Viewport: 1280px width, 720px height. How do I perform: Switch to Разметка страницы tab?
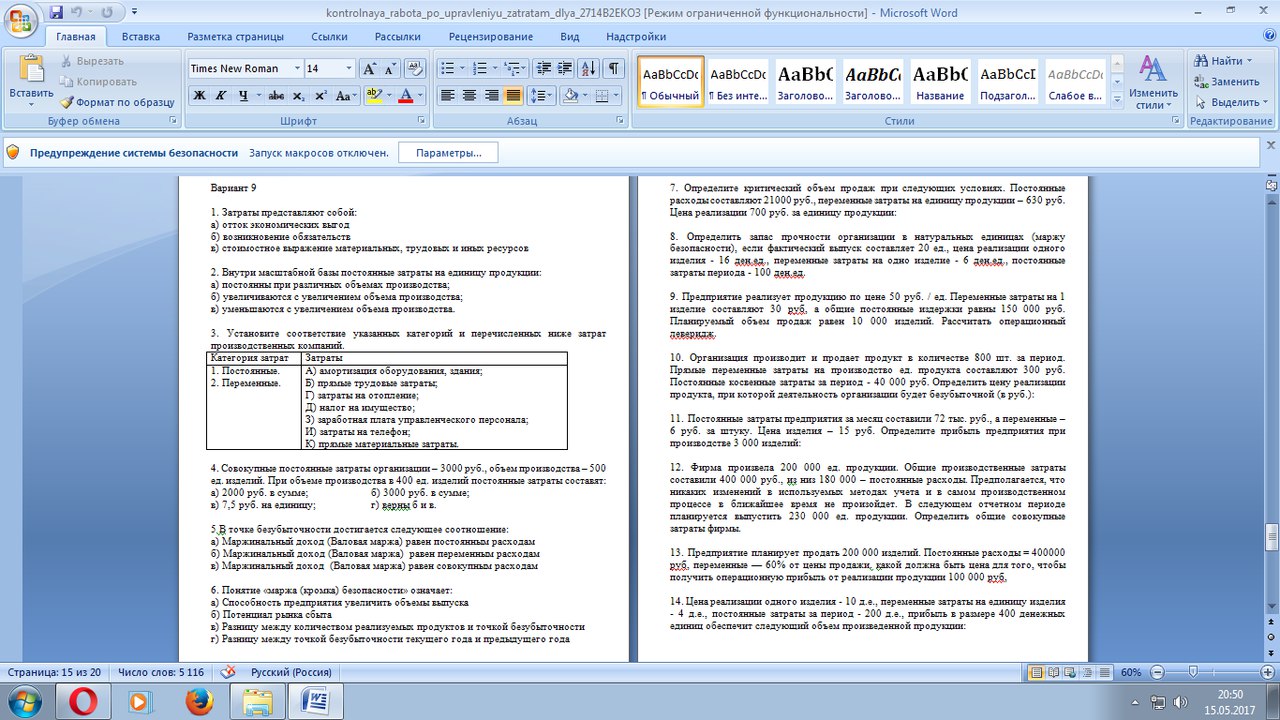point(235,37)
